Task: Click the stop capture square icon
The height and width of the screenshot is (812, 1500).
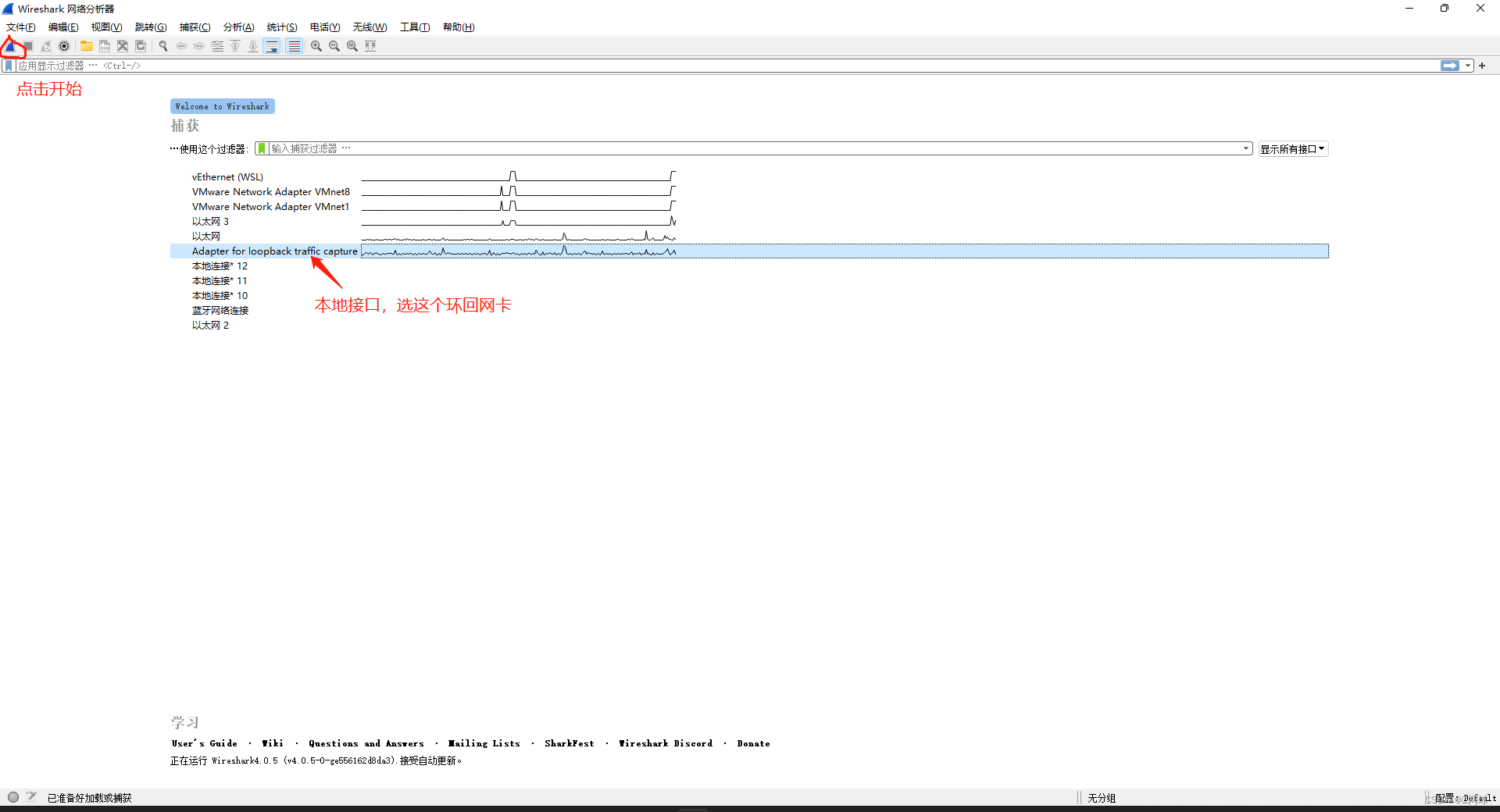Action: point(28,46)
